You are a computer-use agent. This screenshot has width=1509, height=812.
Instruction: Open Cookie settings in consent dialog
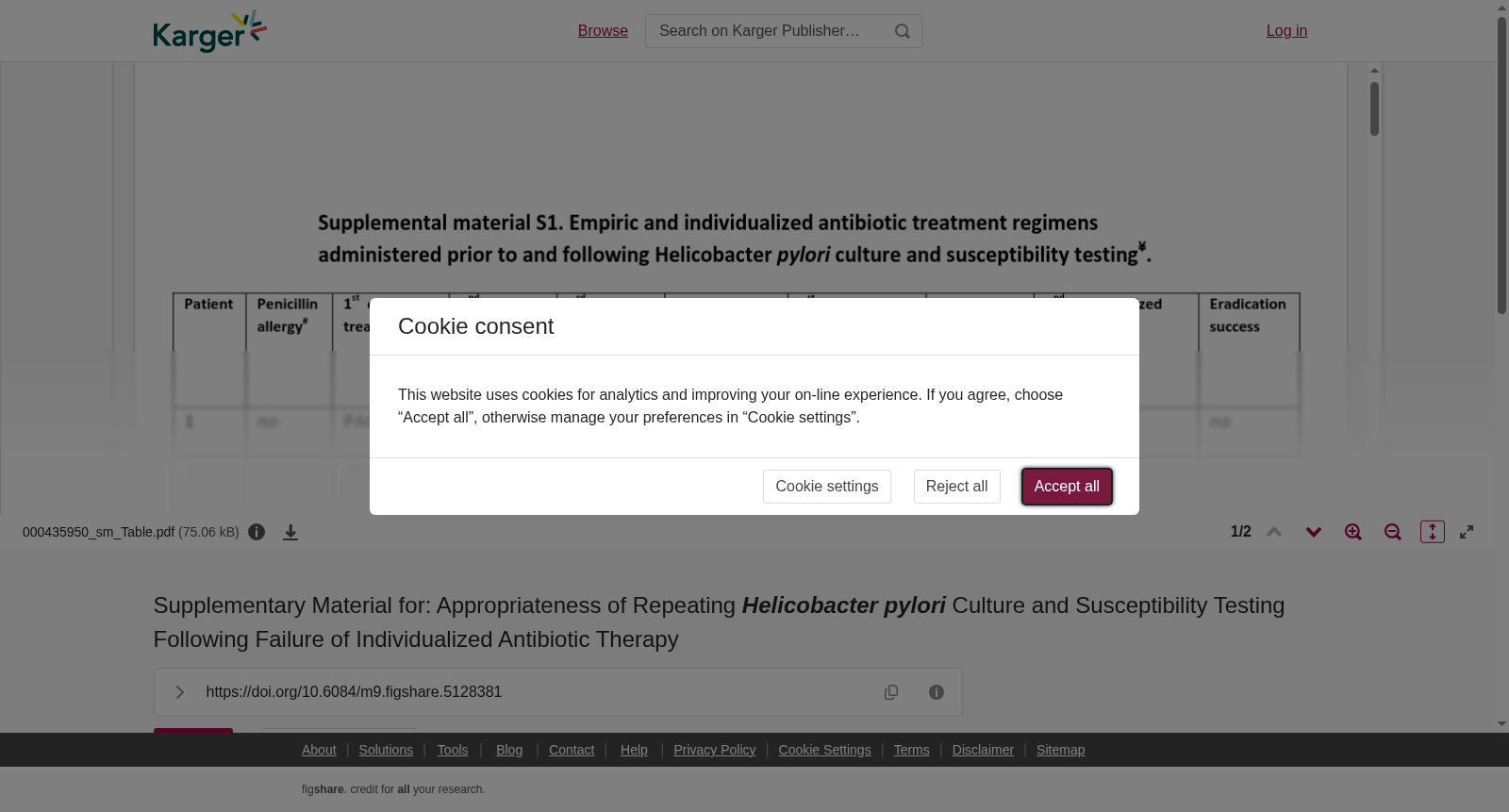coord(827,487)
